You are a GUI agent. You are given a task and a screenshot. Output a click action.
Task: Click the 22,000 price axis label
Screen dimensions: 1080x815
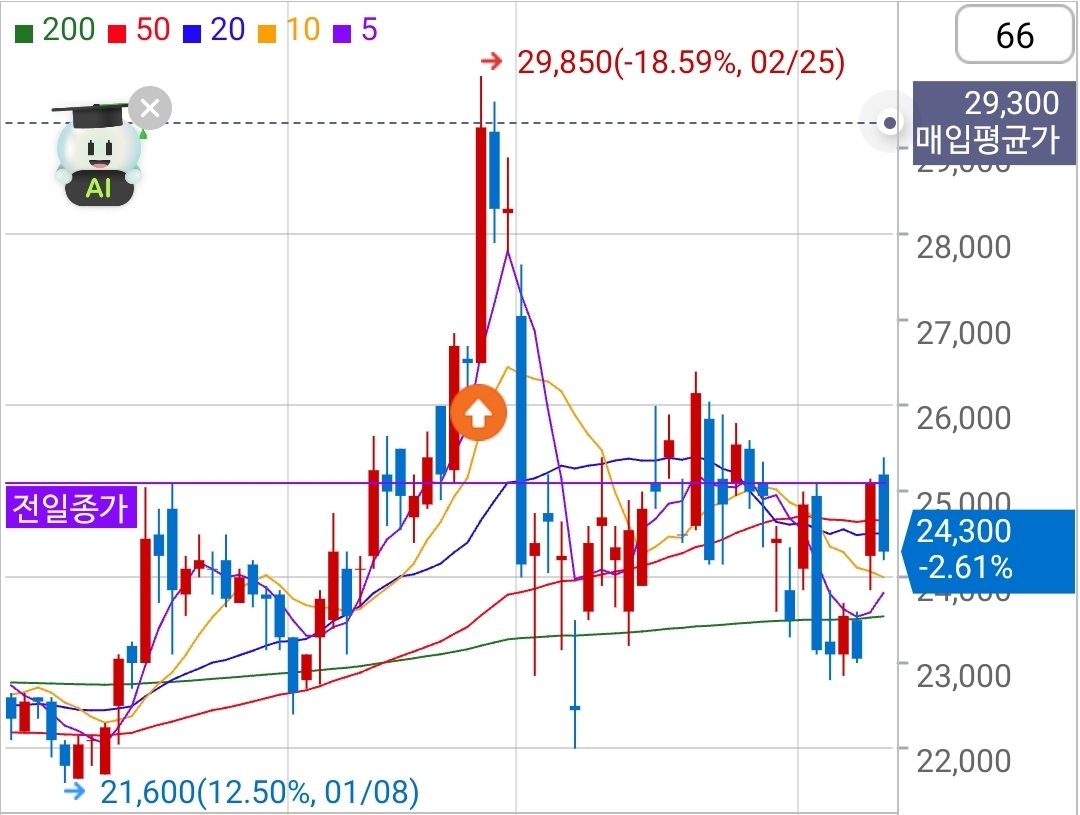(963, 760)
